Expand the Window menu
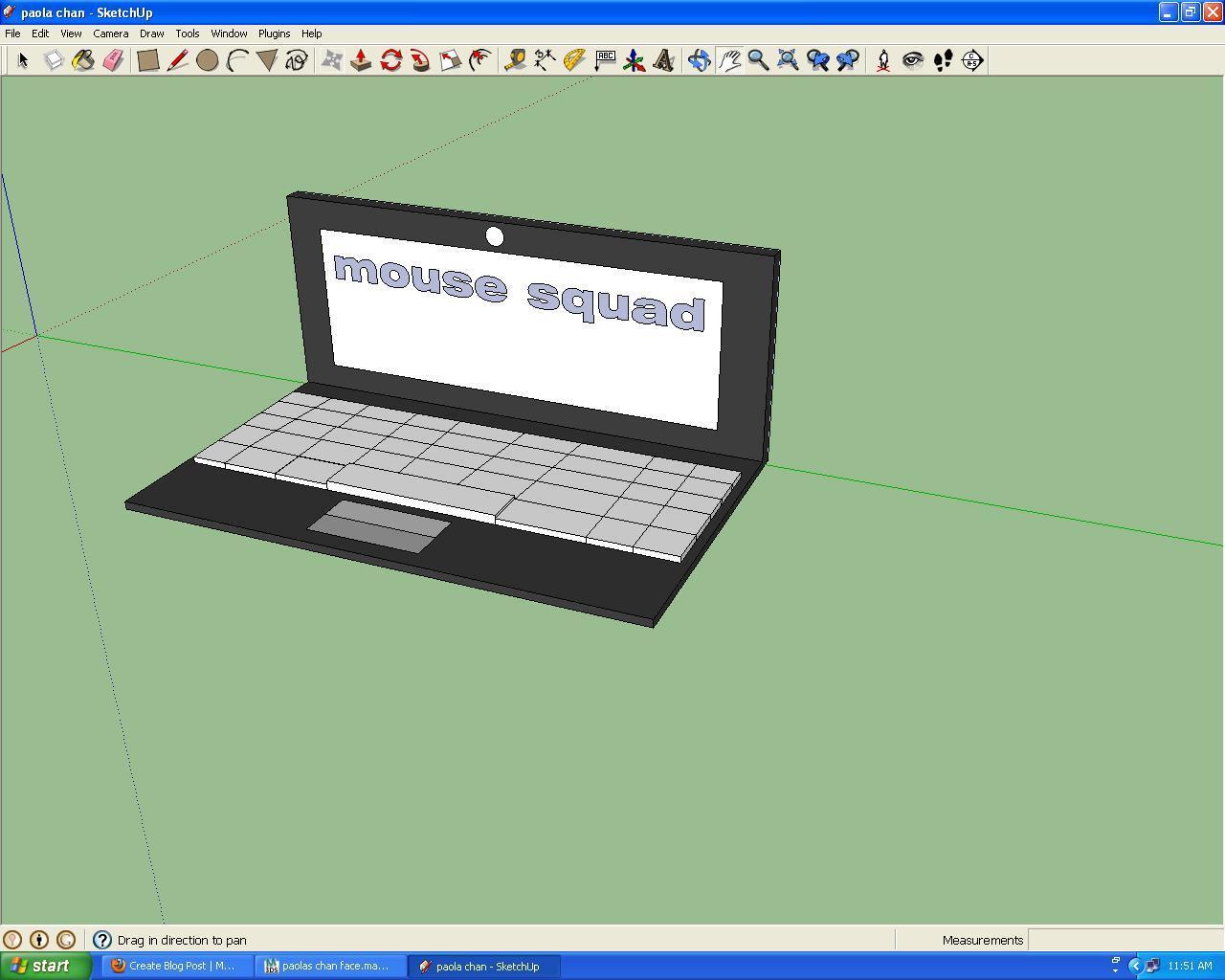 (229, 33)
